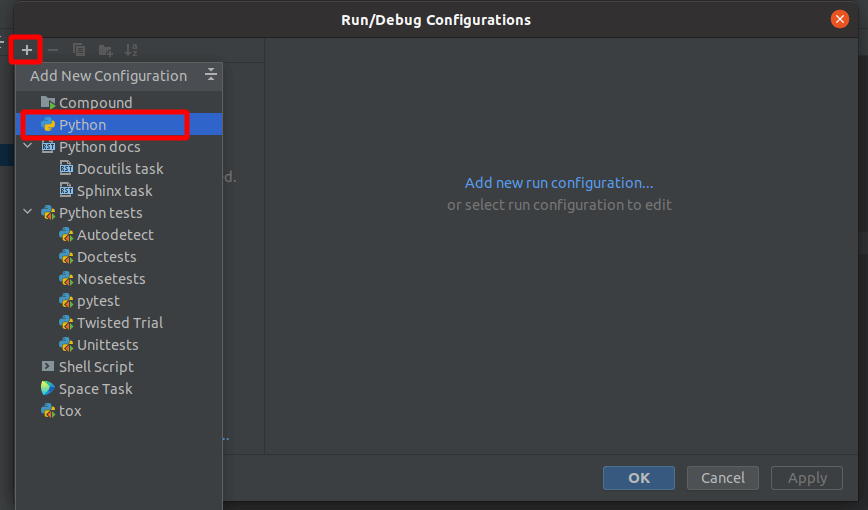
Task: Click the plus Add New Configuration icon
Action: click(26, 50)
